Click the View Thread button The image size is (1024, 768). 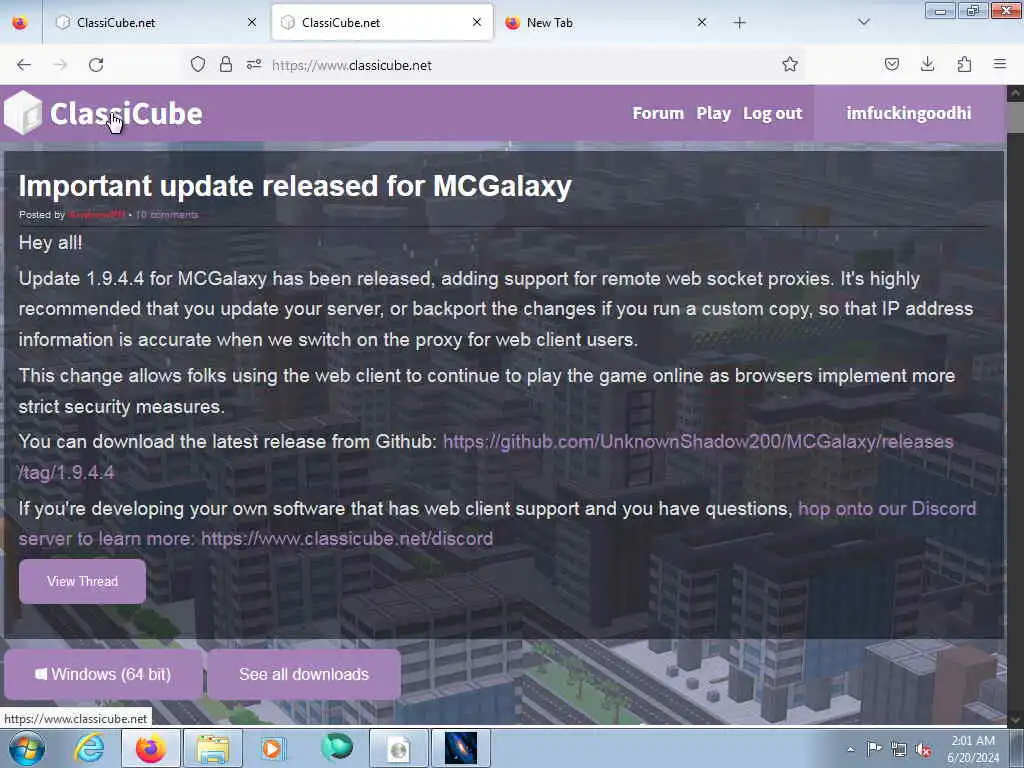point(82,581)
